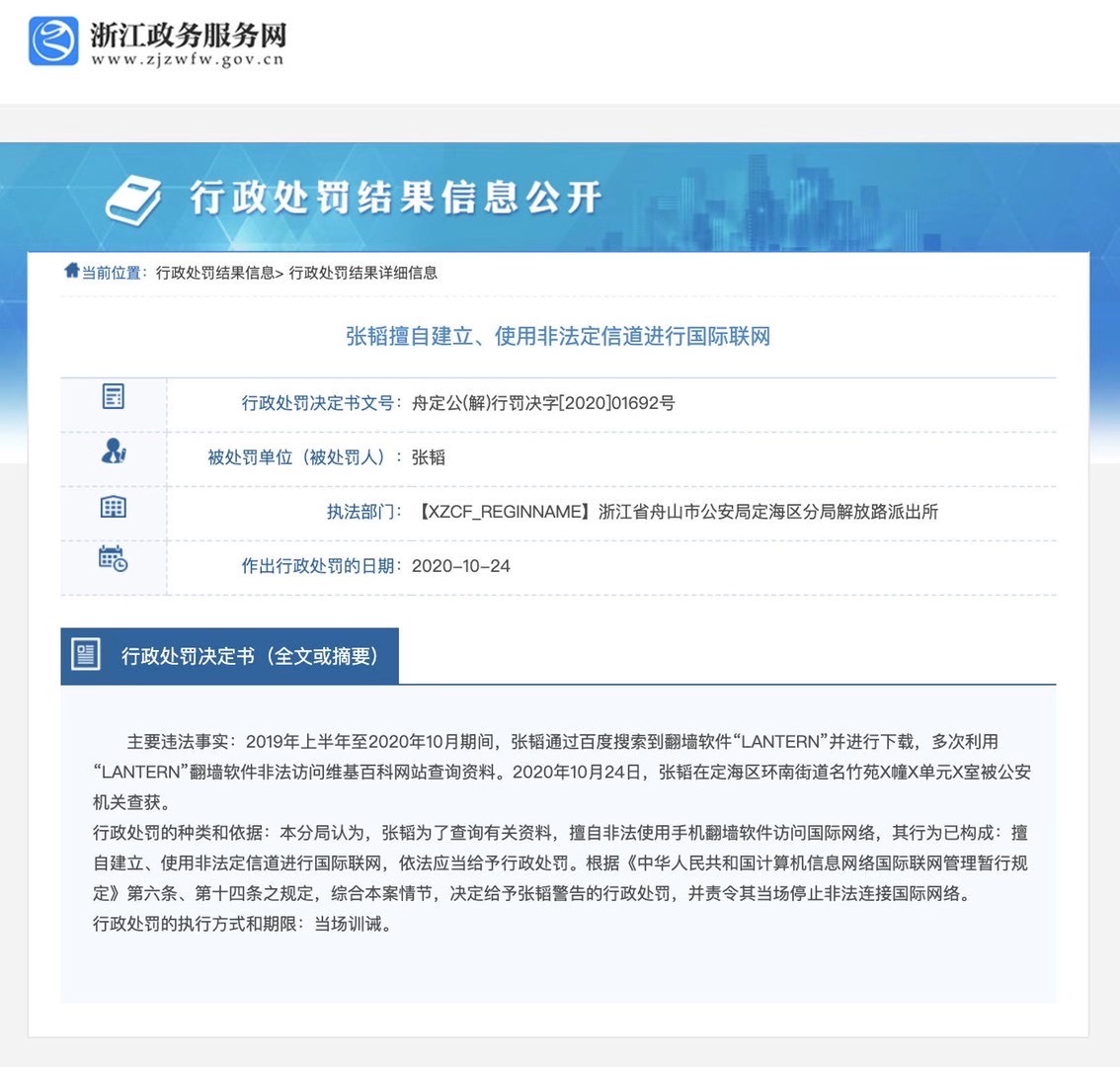Click the building icon beside 执法部门
1120x1067 pixels.
[114, 508]
